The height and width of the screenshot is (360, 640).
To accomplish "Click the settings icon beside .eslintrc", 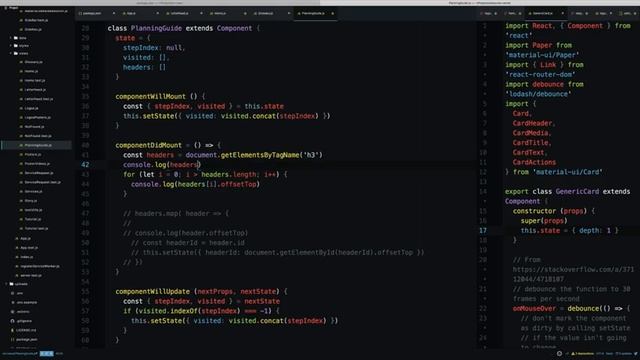I will click(x=13, y=312).
